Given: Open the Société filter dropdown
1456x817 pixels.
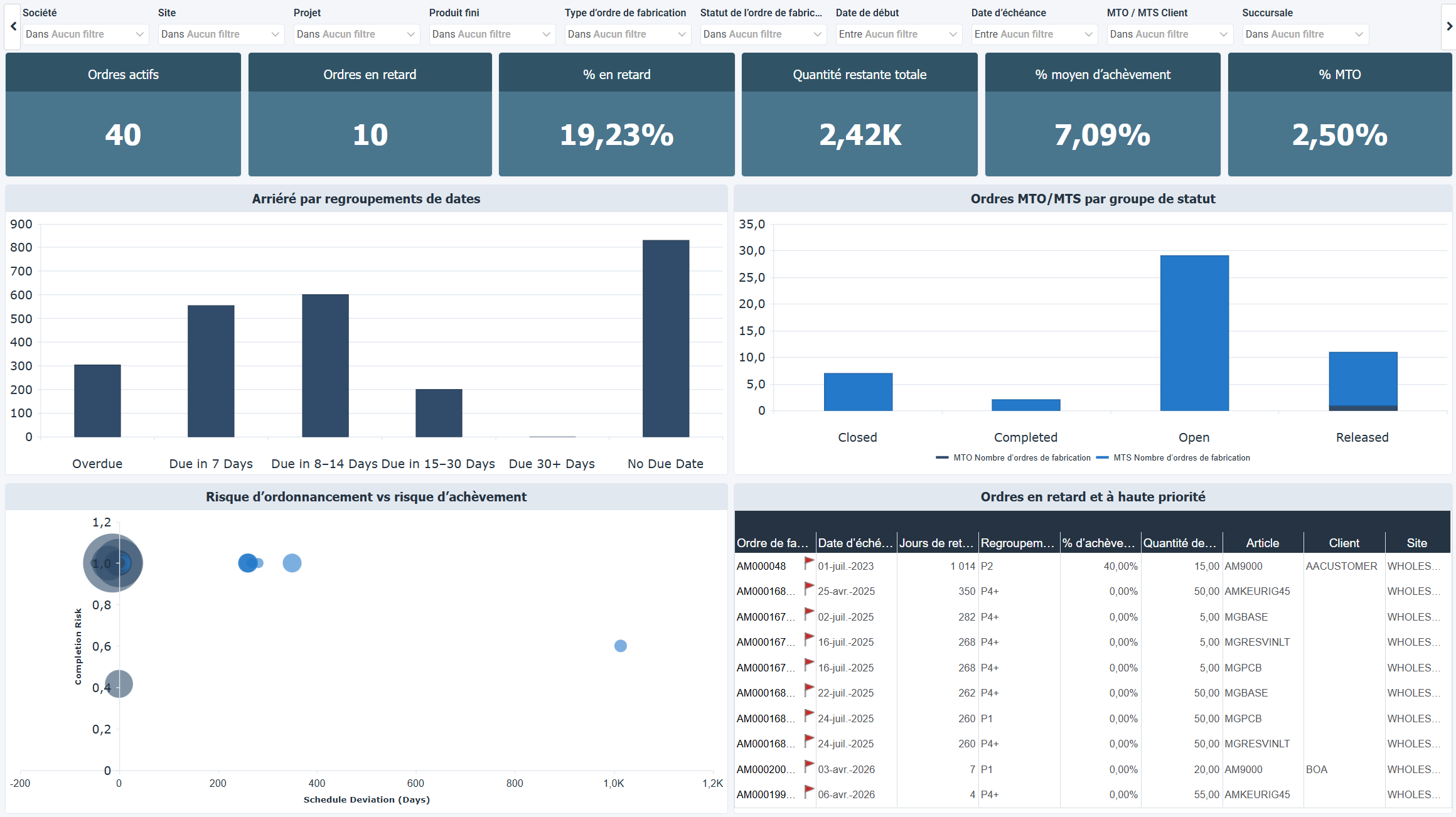Looking at the screenshot, I should pos(85,35).
